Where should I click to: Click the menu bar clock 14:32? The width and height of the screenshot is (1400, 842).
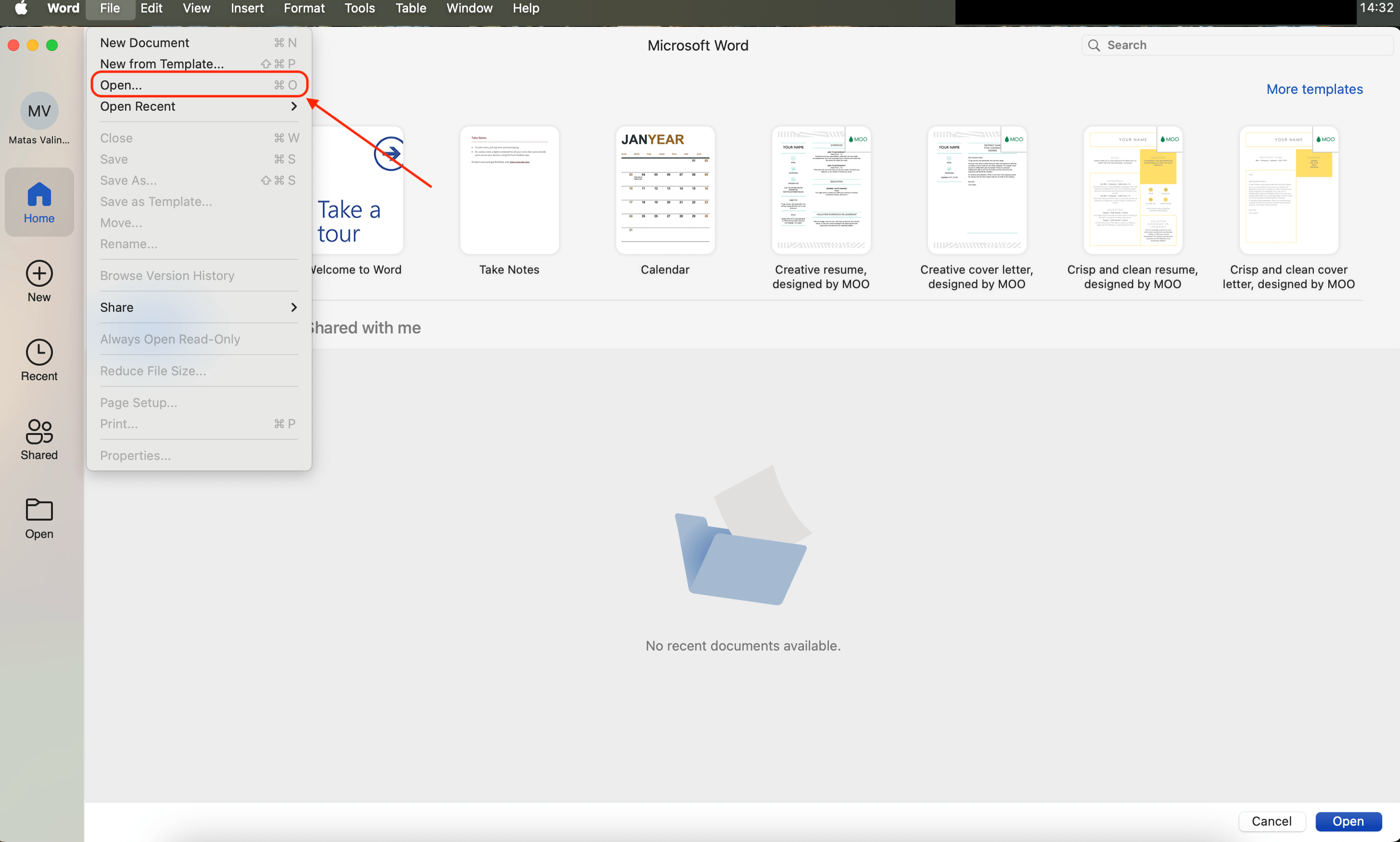[x=1377, y=8]
